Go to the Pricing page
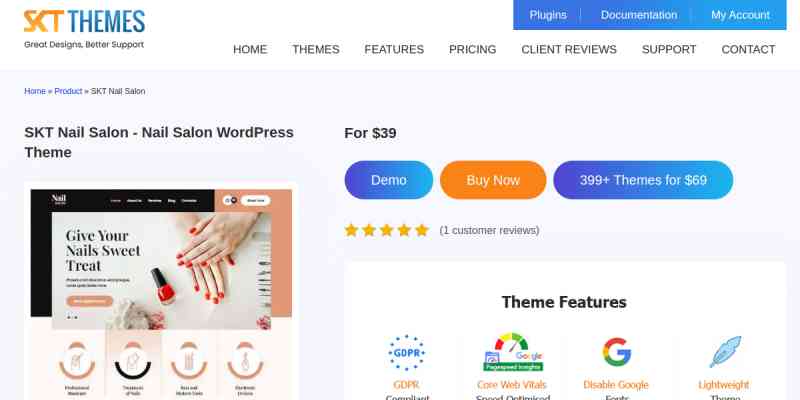The image size is (800, 400). 472,49
